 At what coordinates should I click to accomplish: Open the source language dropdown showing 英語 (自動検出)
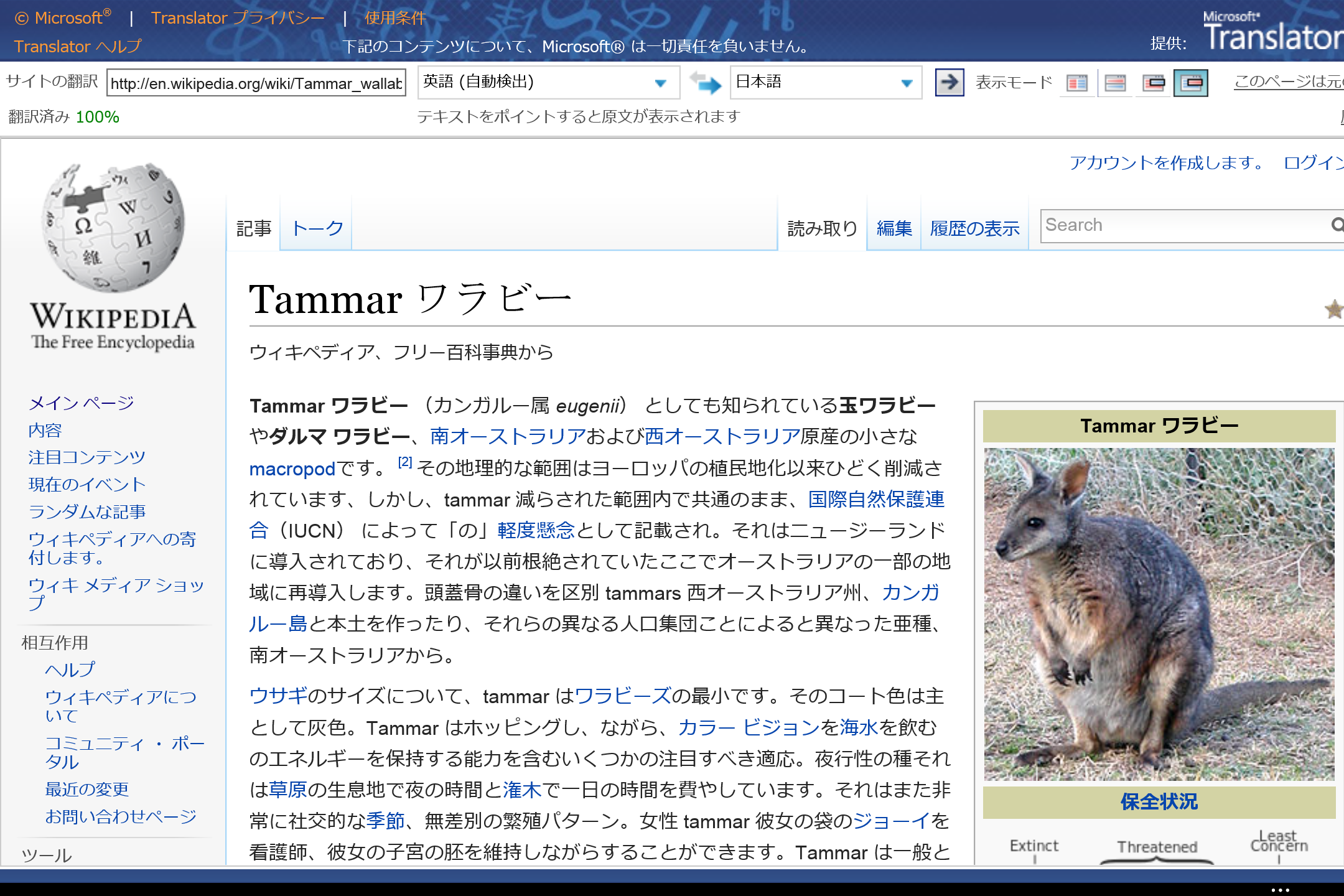(x=659, y=82)
